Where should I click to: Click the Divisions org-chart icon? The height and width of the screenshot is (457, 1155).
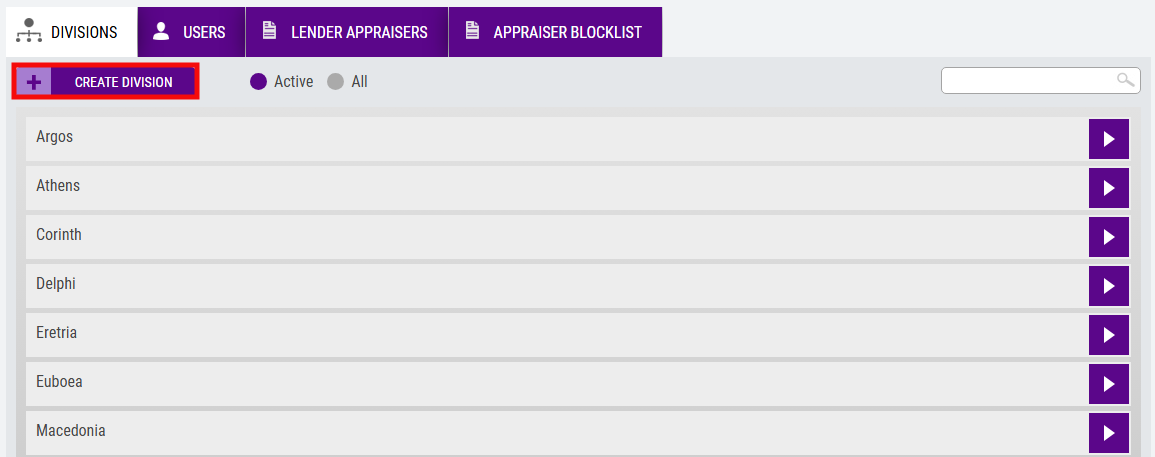pos(29,32)
